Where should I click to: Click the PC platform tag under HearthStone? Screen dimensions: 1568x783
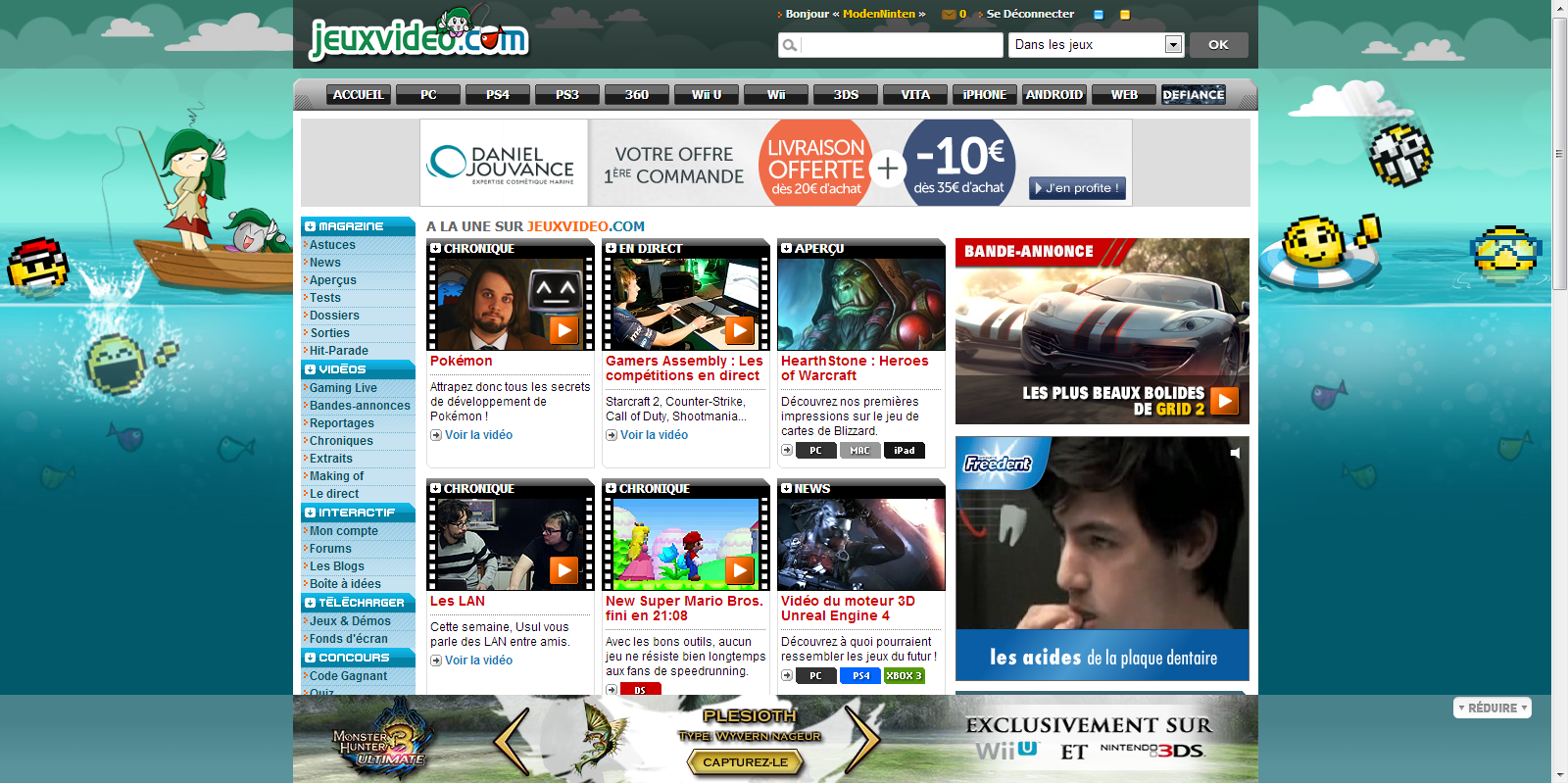[x=815, y=451]
